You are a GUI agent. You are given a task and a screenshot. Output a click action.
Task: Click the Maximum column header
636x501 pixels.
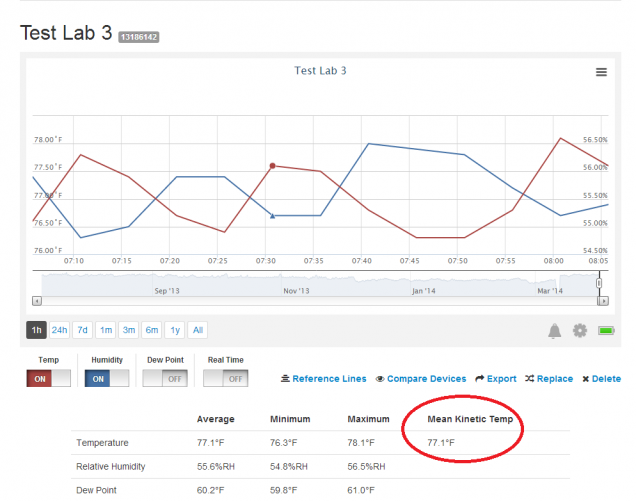coord(368,419)
